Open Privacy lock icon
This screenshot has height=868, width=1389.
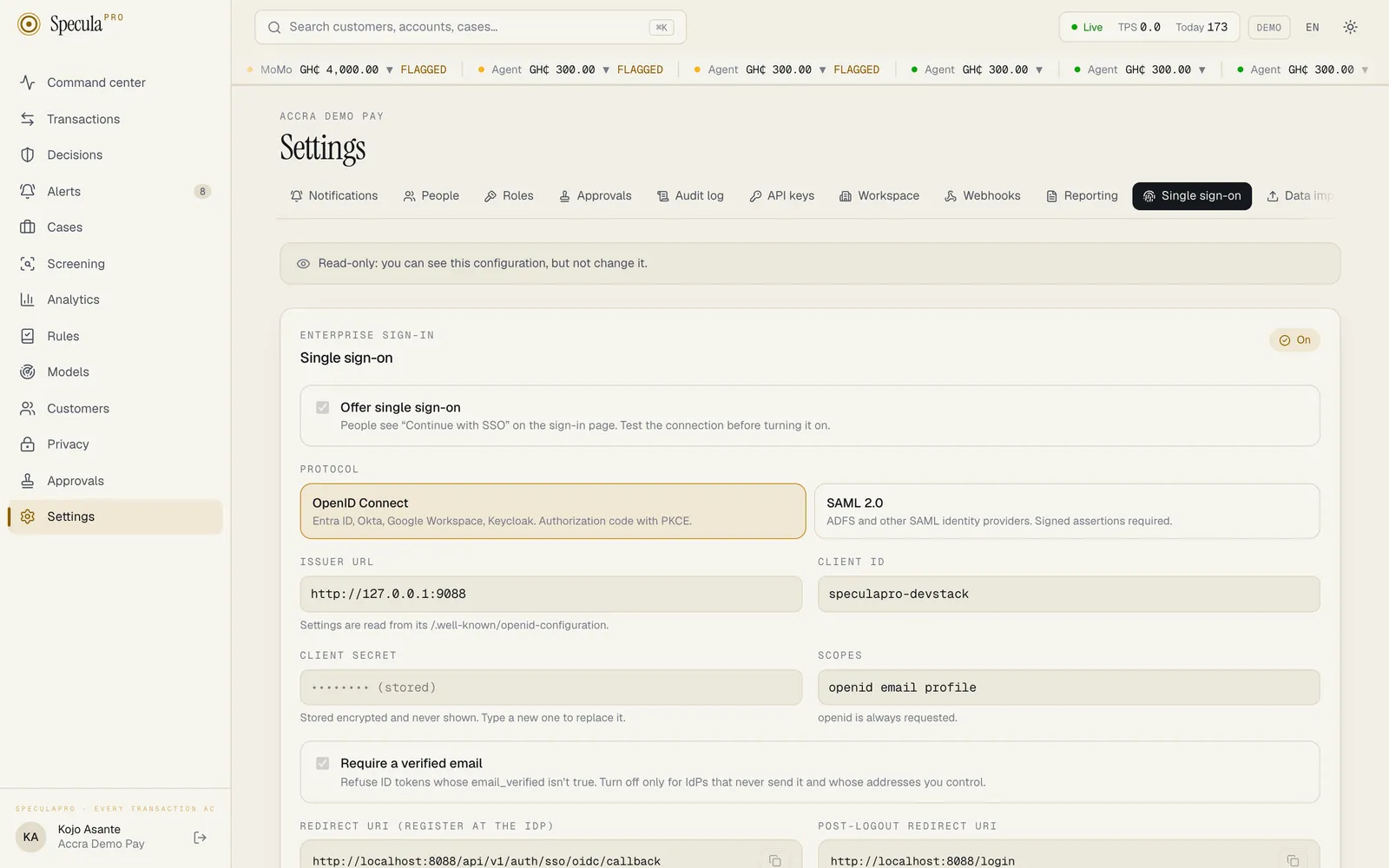point(28,444)
